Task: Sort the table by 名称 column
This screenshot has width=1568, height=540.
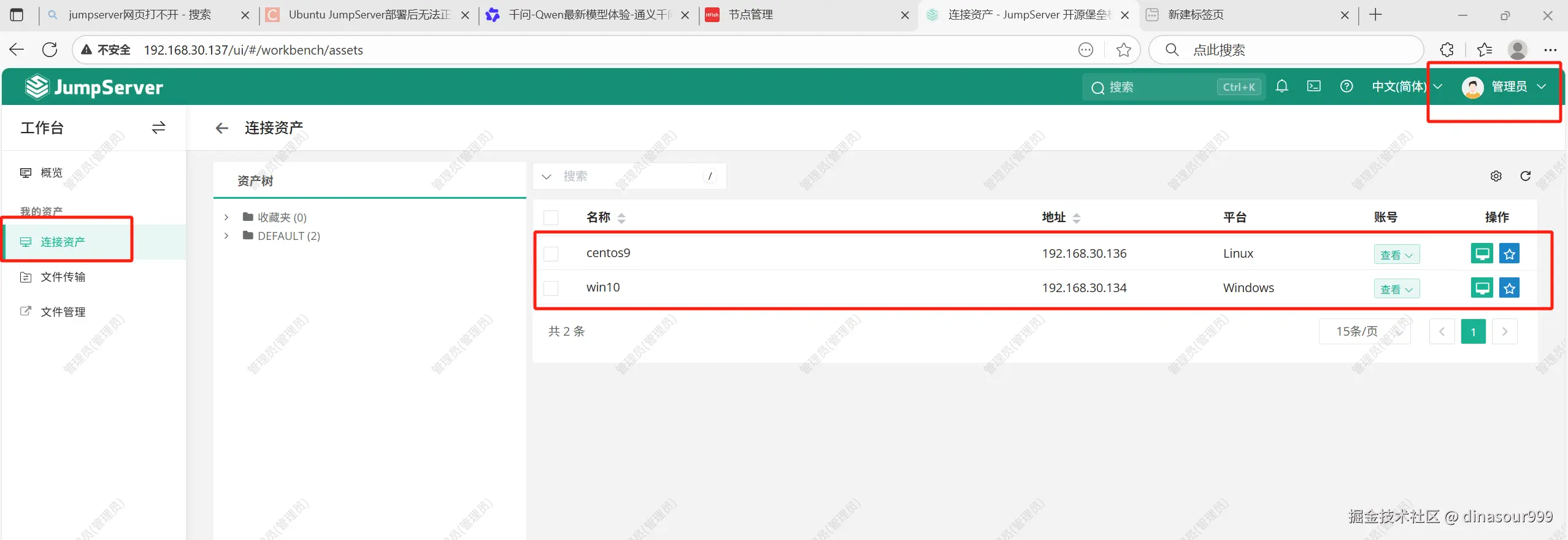Action: [x=621, y=218]
